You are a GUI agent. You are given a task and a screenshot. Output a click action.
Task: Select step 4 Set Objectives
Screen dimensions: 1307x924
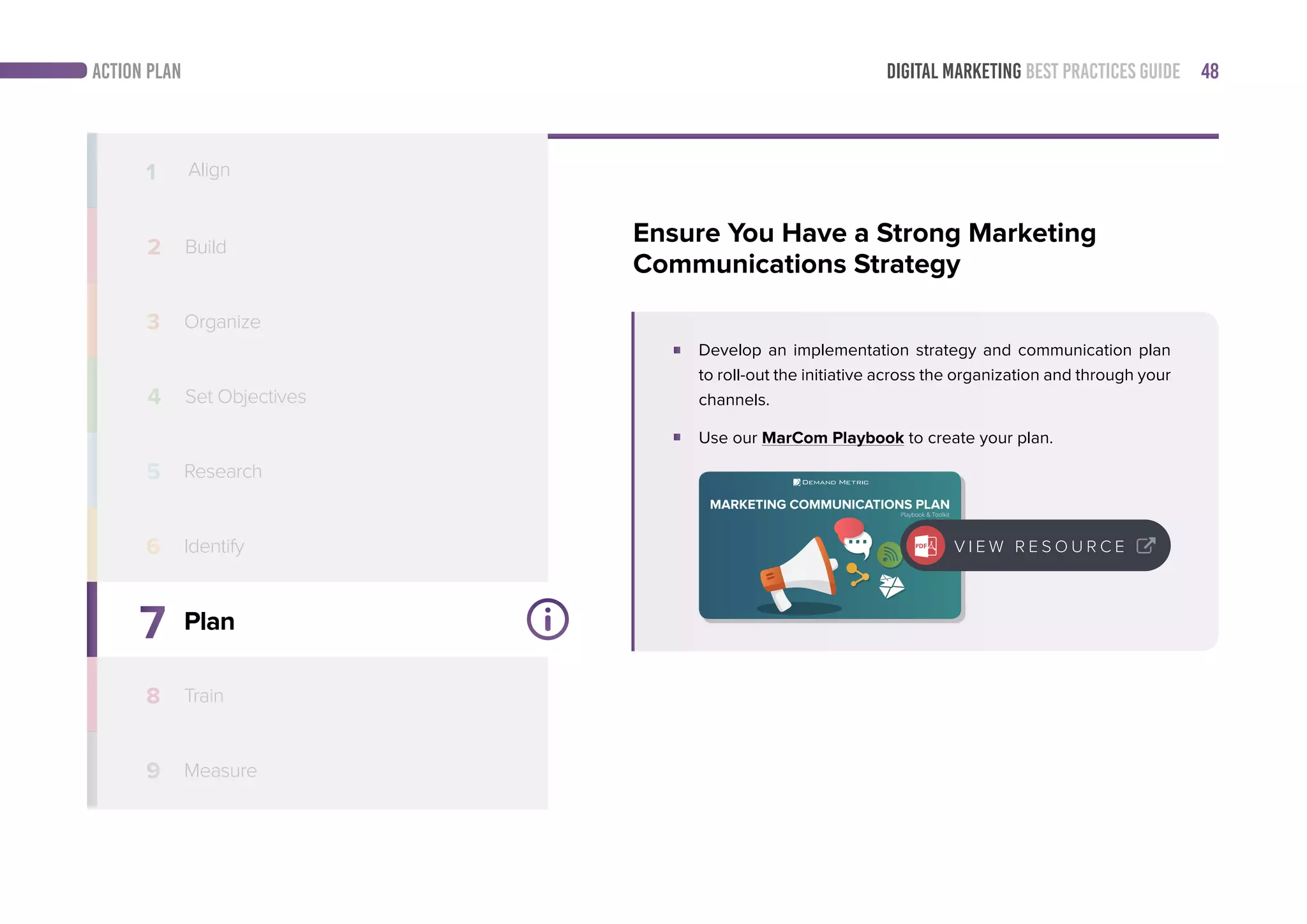pyautogui.click(x=318, y=395)
